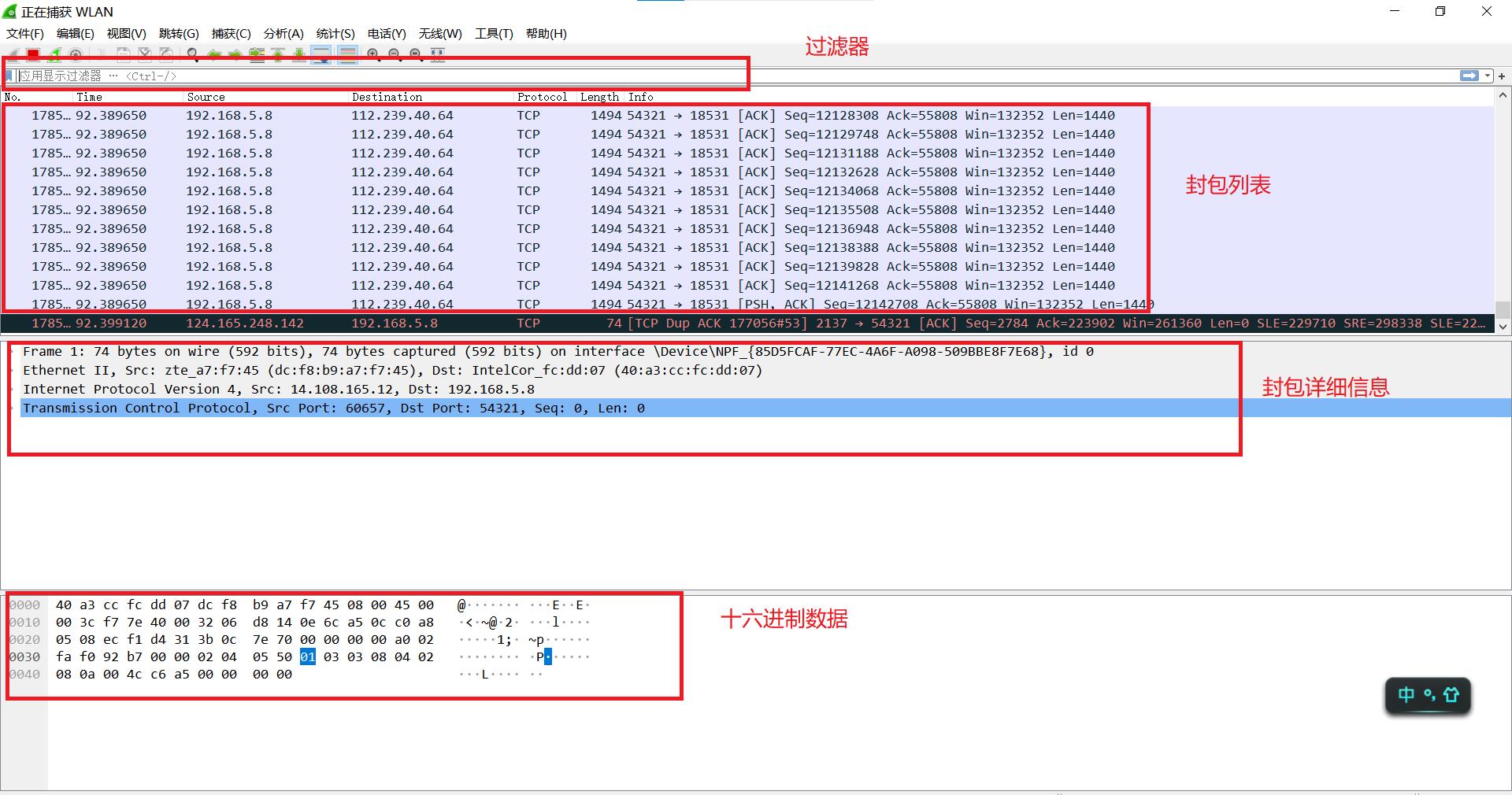Open the 电话(Y) menu

387,34
